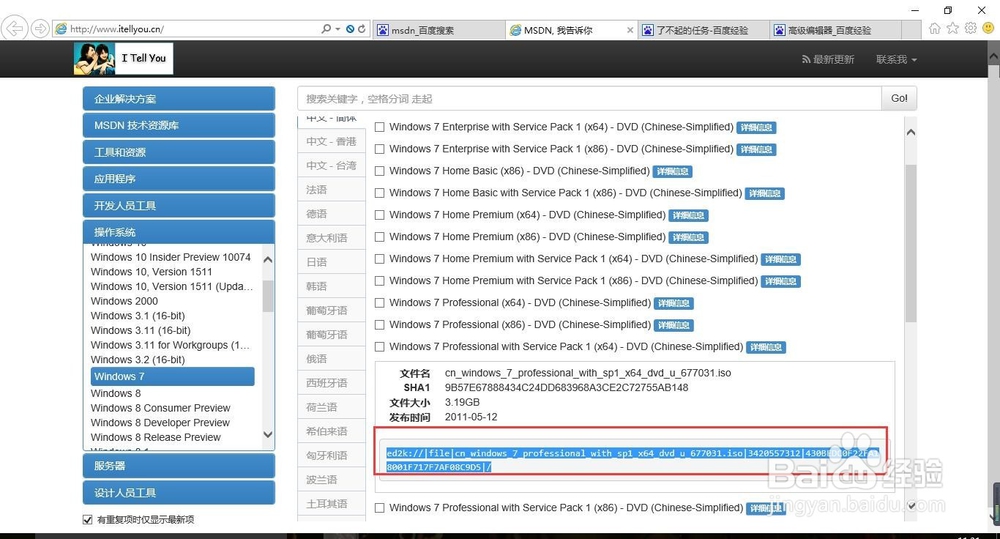Select the 日语 language tab
The image size is (1000, 539).
click(331, 262)
